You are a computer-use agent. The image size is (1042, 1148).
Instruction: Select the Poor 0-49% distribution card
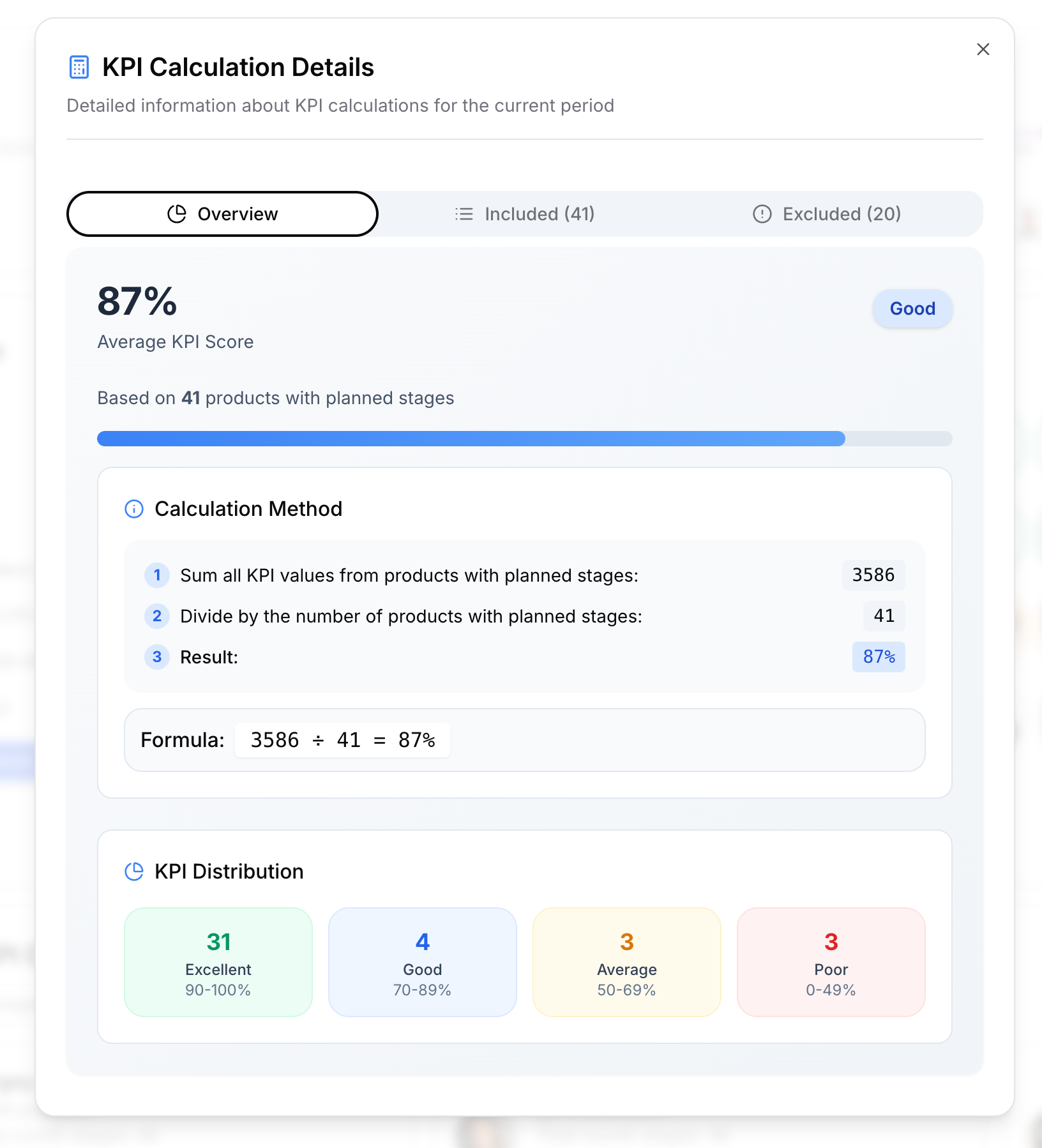(x=831, y=962)
